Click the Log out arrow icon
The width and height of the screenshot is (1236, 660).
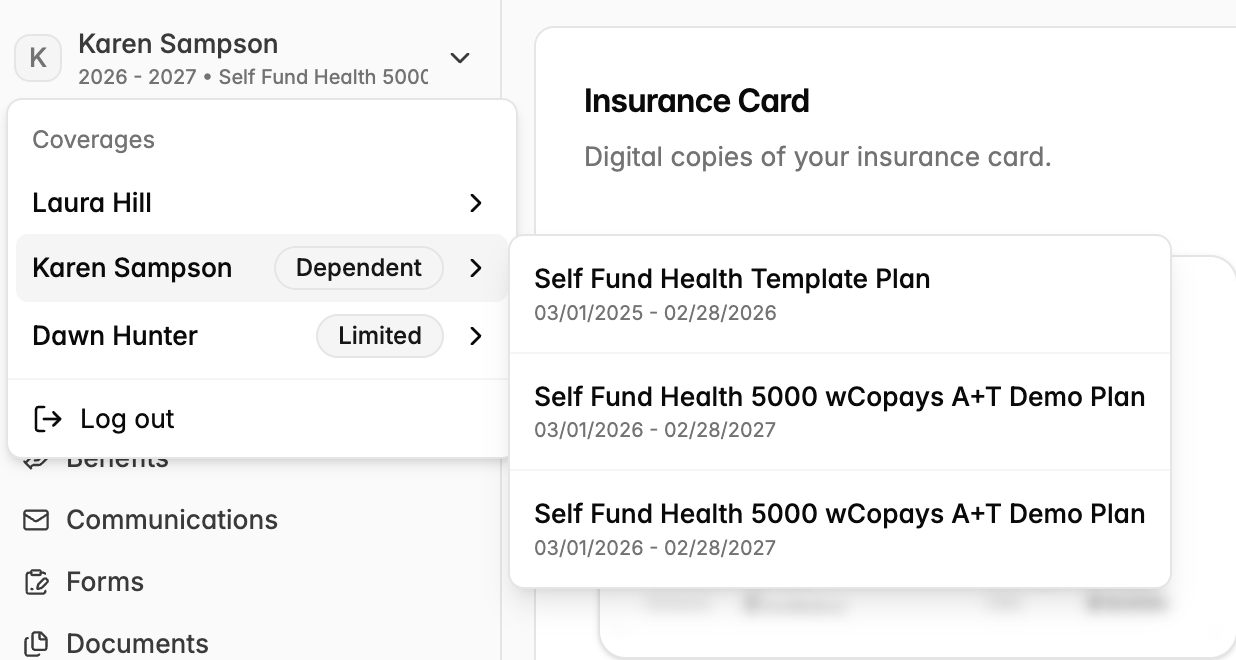point(48,419)
